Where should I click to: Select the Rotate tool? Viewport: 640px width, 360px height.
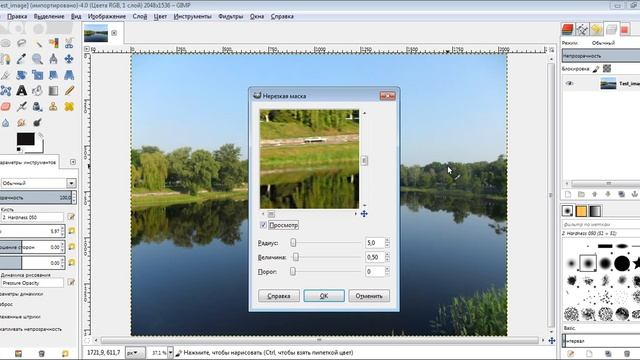21,75
